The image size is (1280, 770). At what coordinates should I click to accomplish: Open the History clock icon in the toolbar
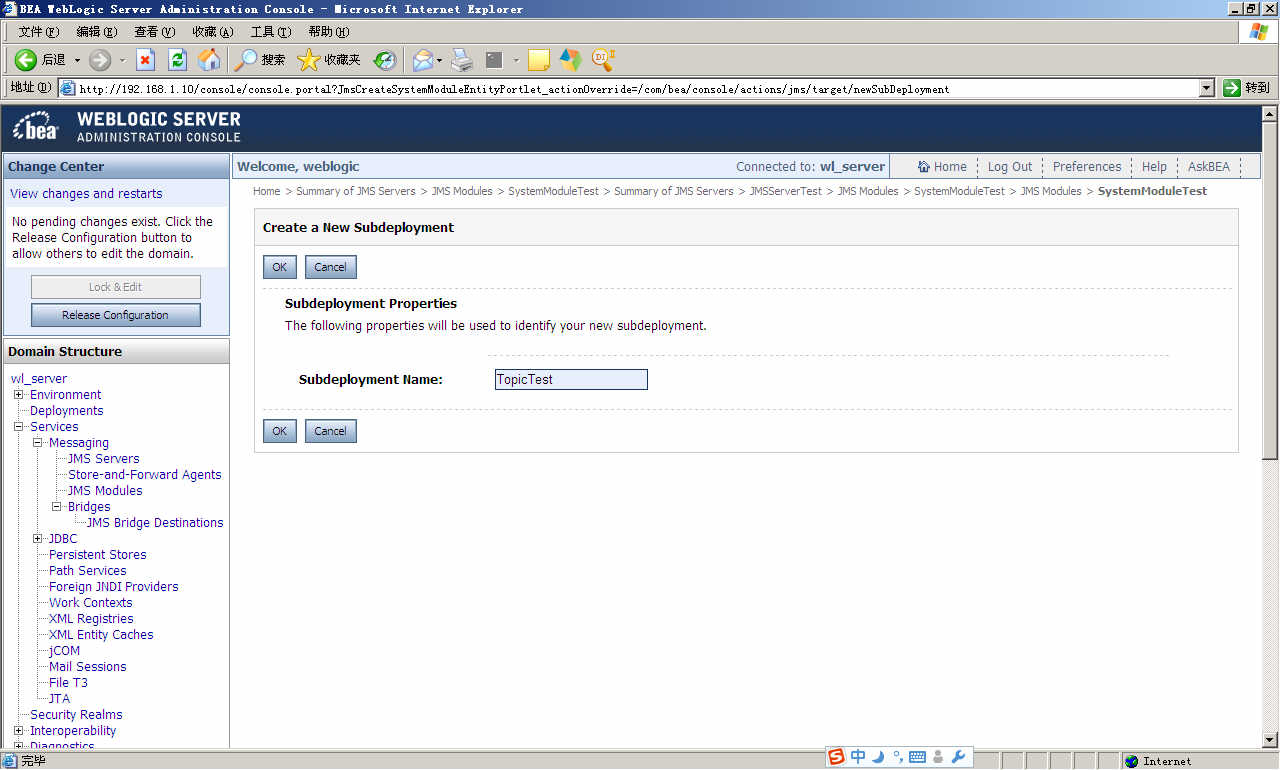[x=385, y=60]
